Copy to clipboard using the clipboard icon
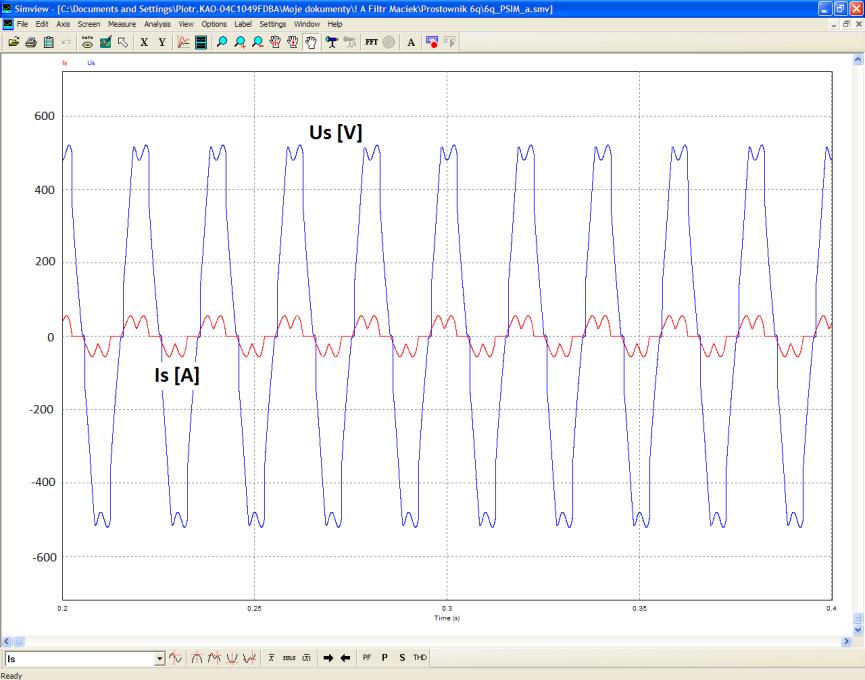The width and height of the screenshot is (865, 680). coord(49,42)
